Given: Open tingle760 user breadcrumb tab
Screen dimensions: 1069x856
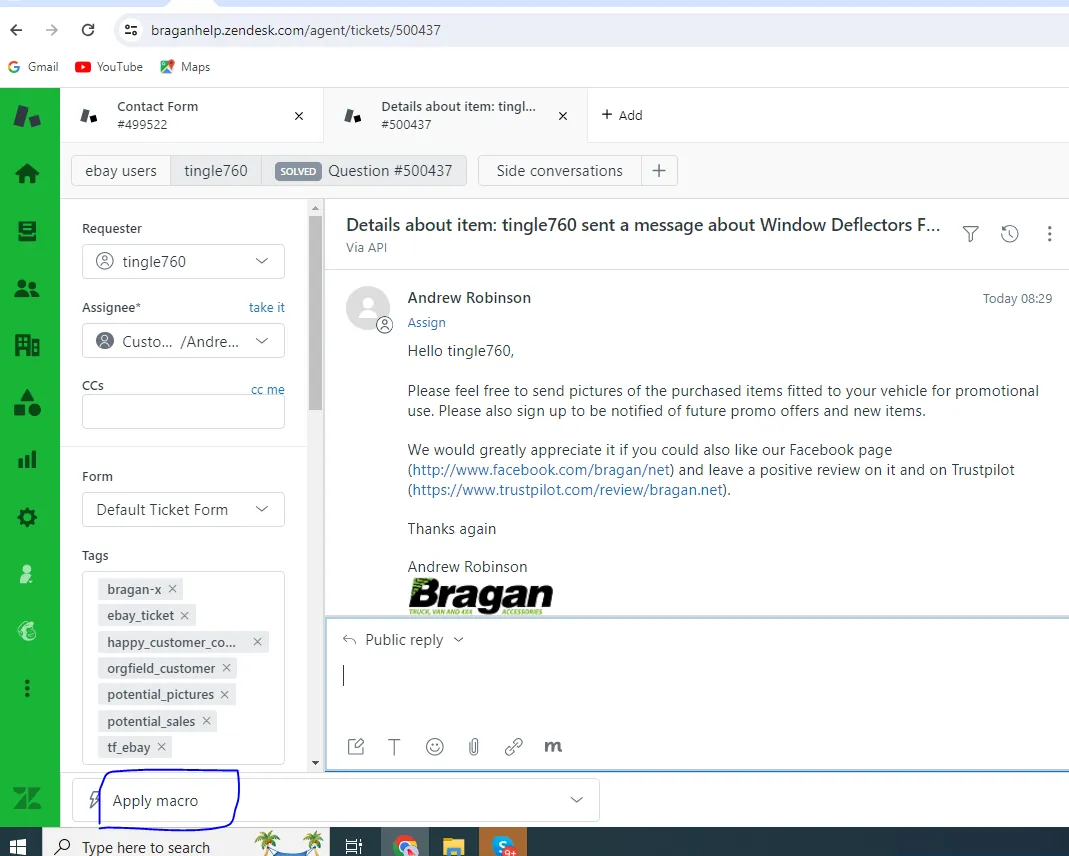Looking at the screenshot, I should (x=215, y=170).
